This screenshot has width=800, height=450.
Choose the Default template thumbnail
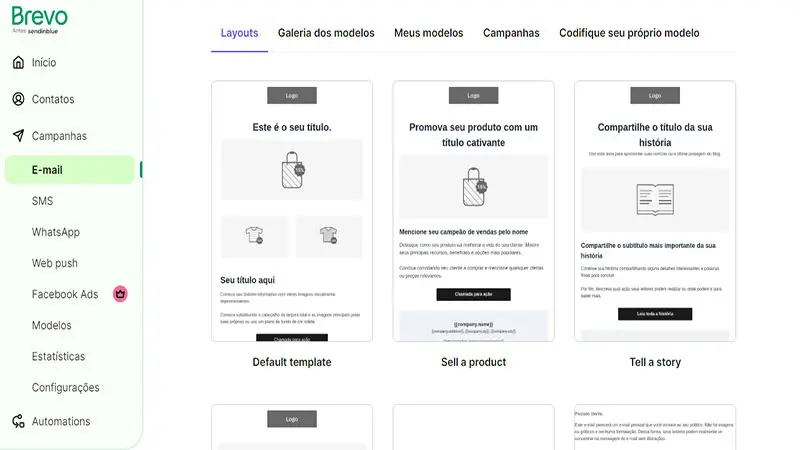[x=292, y=211]
